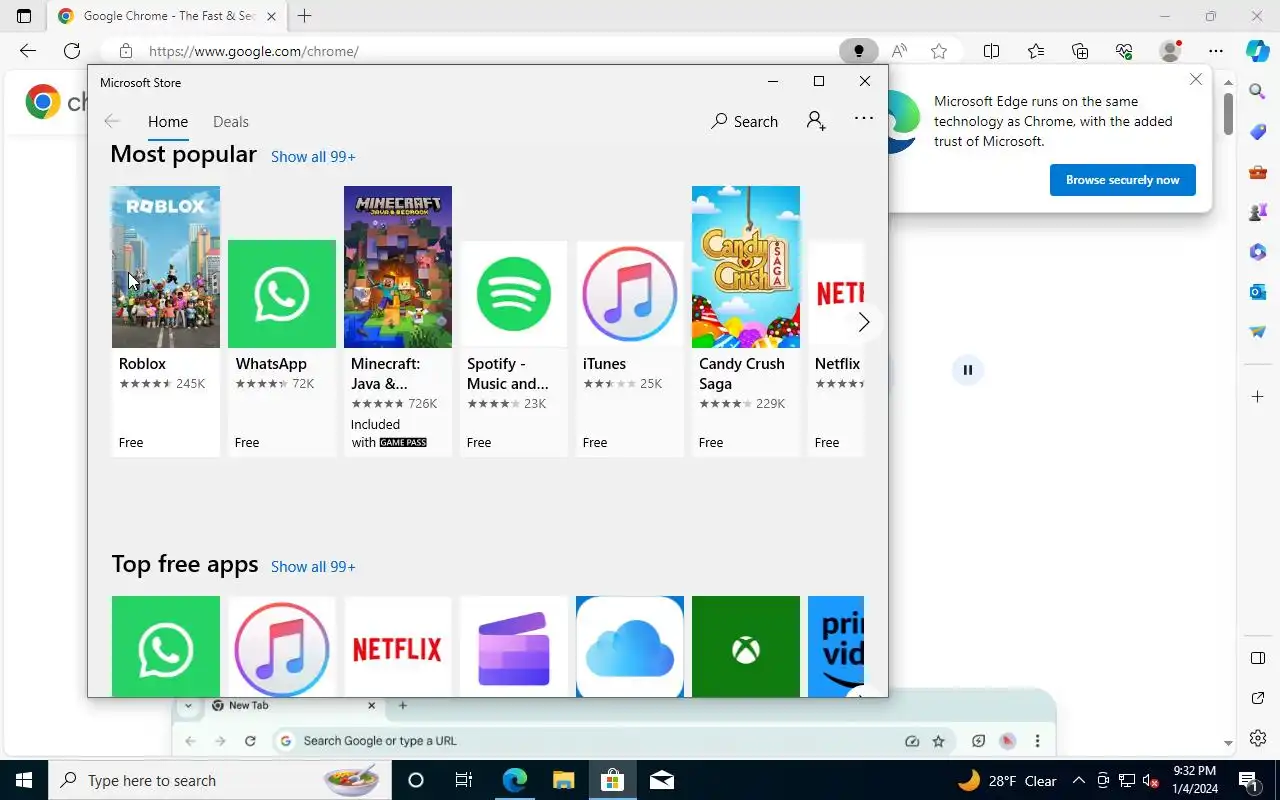This screenshot has height=800, width=1280.
Task: Open the Edge profile avatar
Action: pyautogui.click(x=1170, y=51)
